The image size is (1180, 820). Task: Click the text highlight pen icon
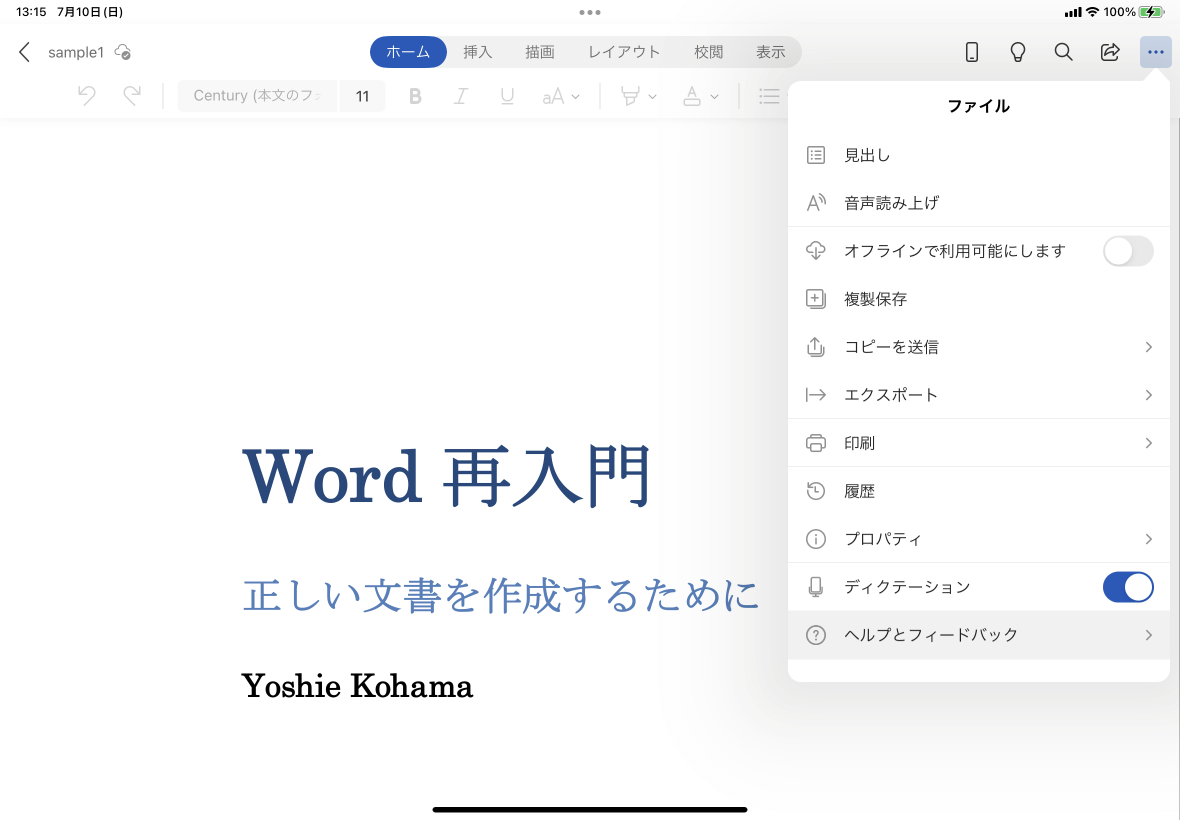pyautogui.click(x=630, y=96)
